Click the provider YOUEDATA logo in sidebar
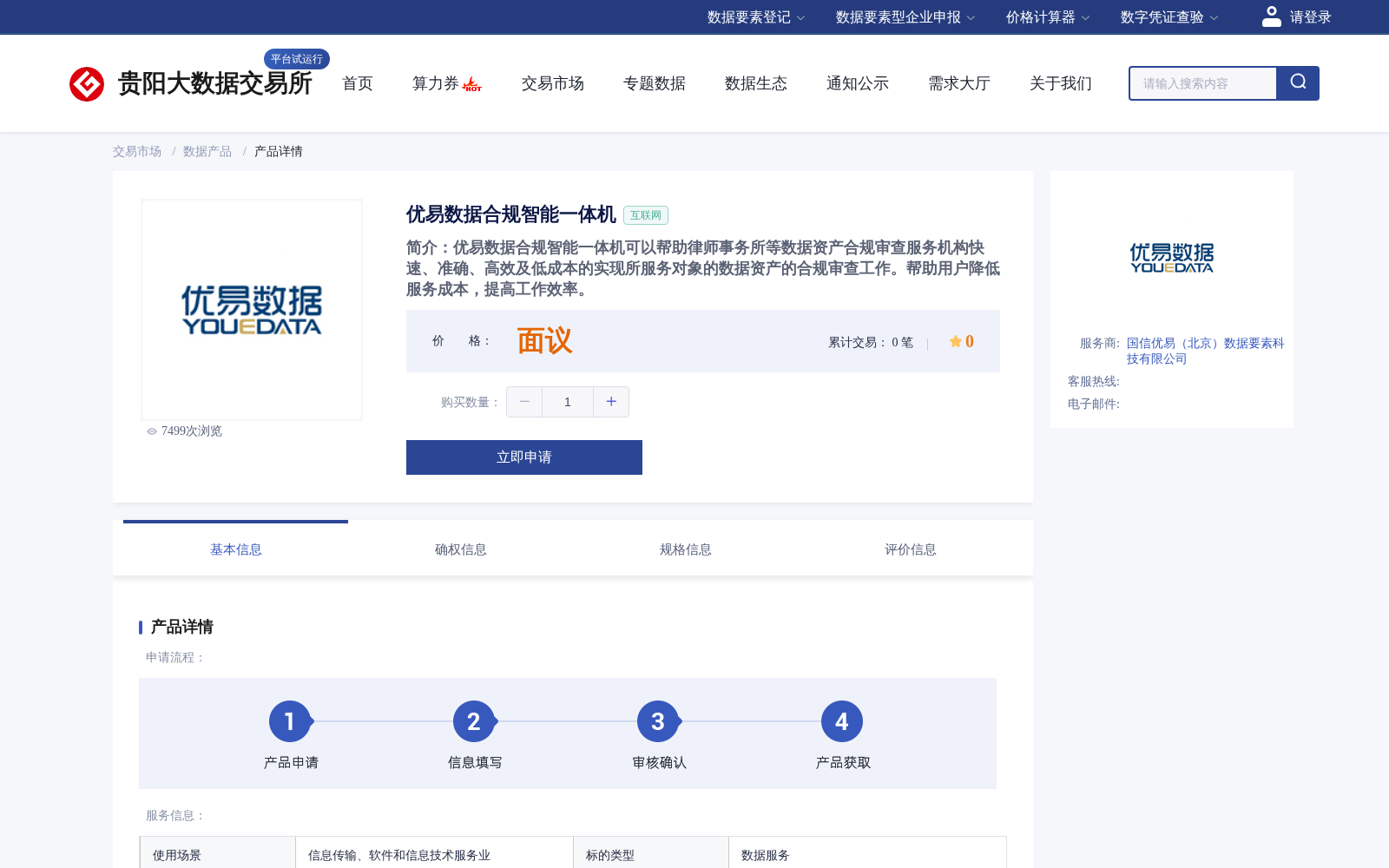 click(x=1172, y=258)
